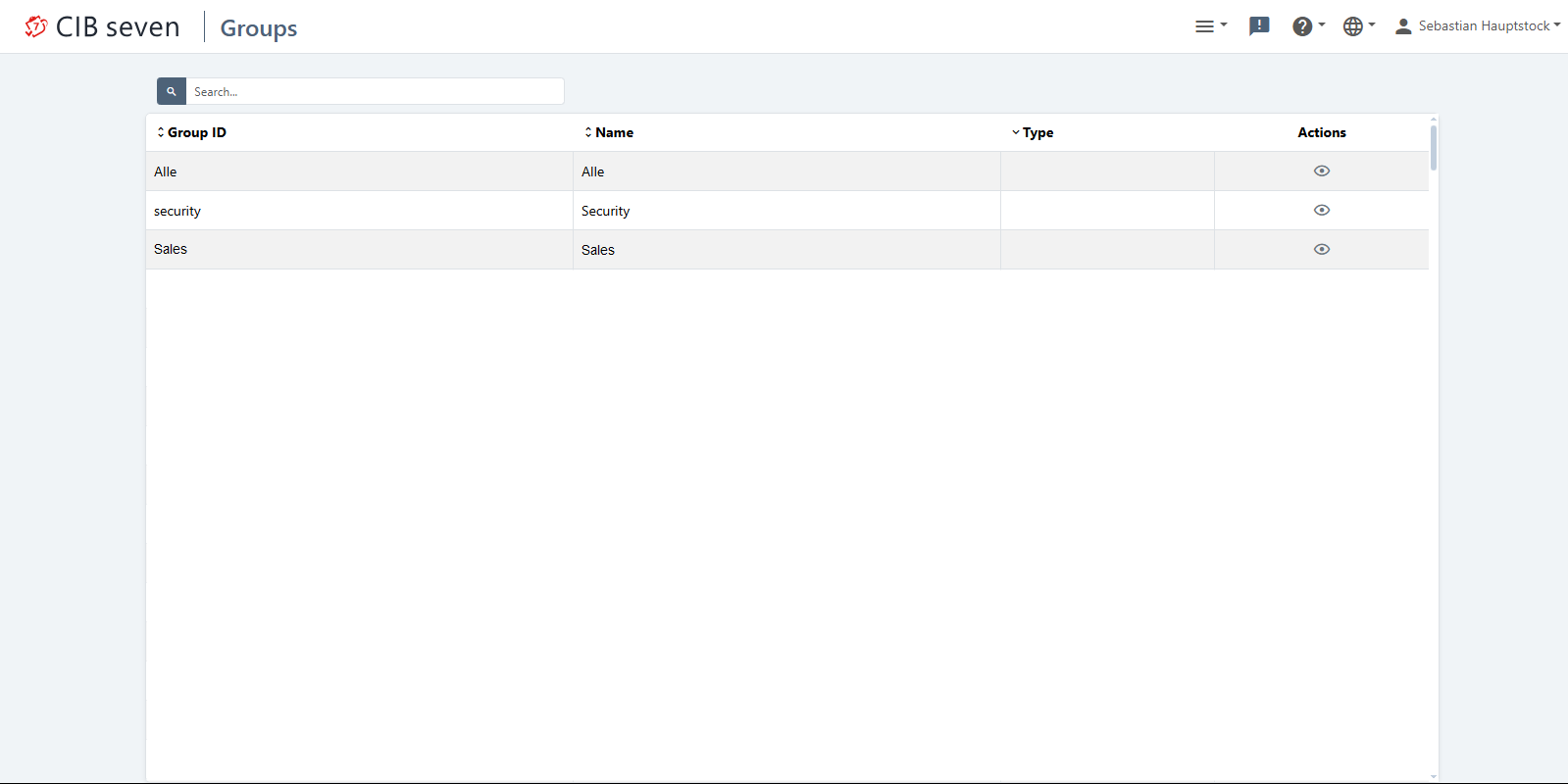Screen dimensions: 1568x784
Task: Focus the Search groups input field
Action: coord(375,91)
